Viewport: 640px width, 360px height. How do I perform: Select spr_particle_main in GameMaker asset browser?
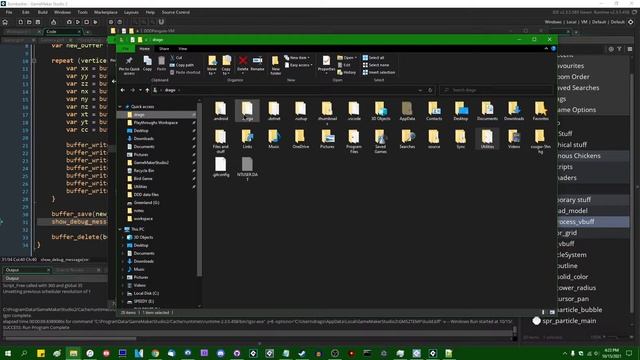click(x=569, y=321)
